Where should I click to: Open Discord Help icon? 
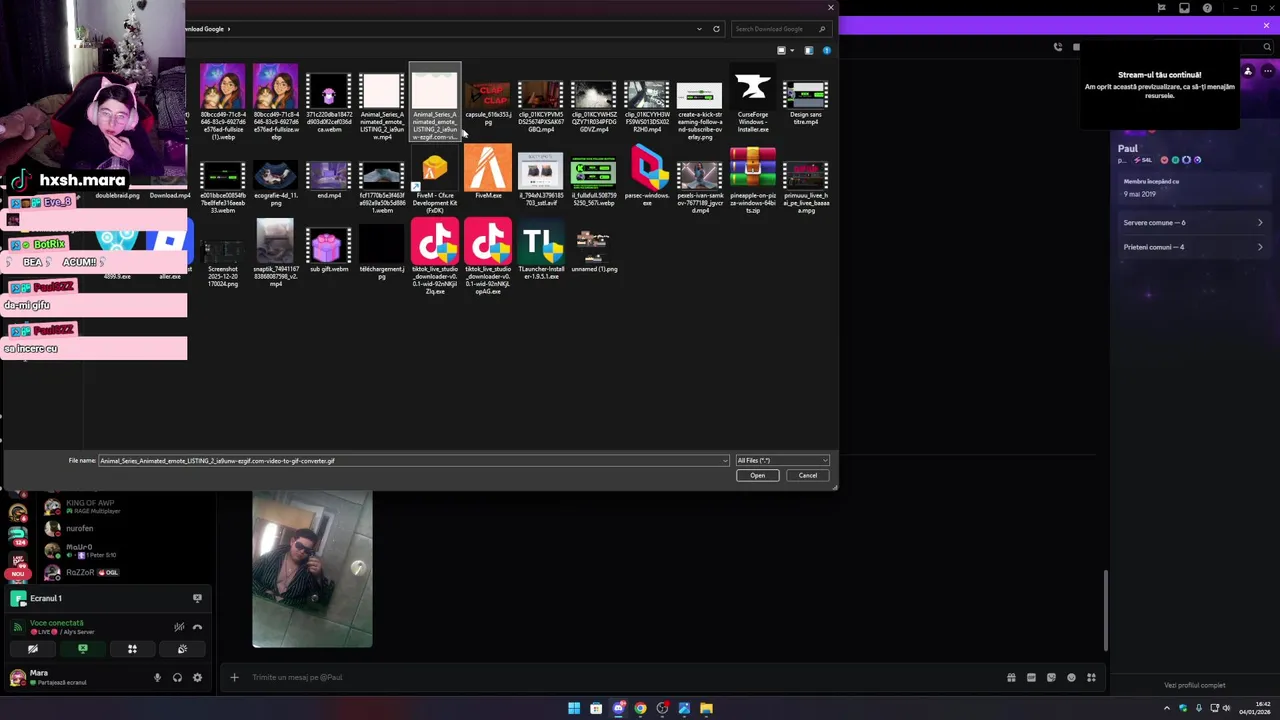tap(1207, 8)
